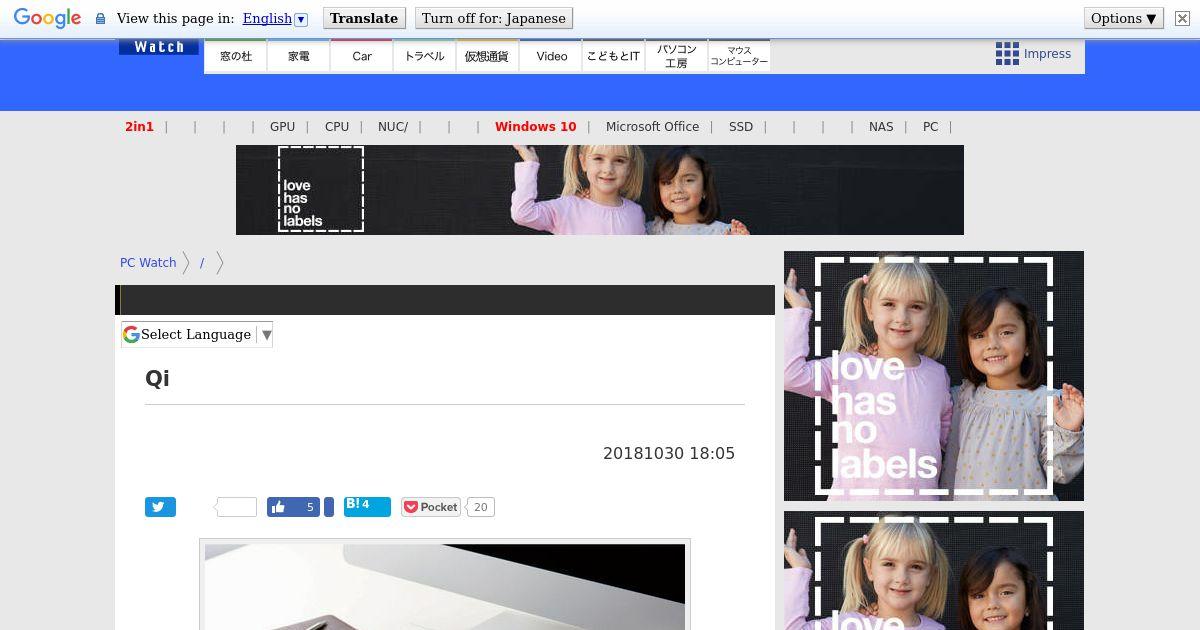Click the top love has no labels banner
This screenshot has height=630, width=1200.
(x=600, y=190)
